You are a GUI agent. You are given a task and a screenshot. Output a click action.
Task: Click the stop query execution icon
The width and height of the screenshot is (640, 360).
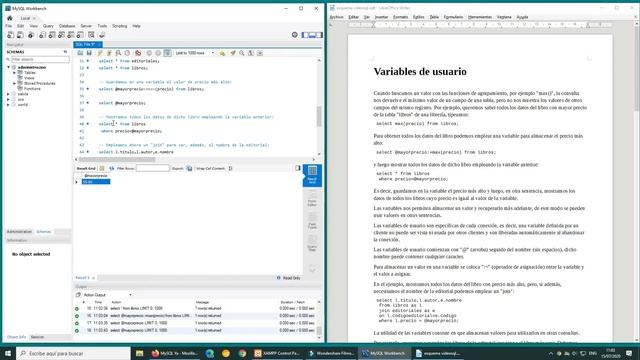127,53
